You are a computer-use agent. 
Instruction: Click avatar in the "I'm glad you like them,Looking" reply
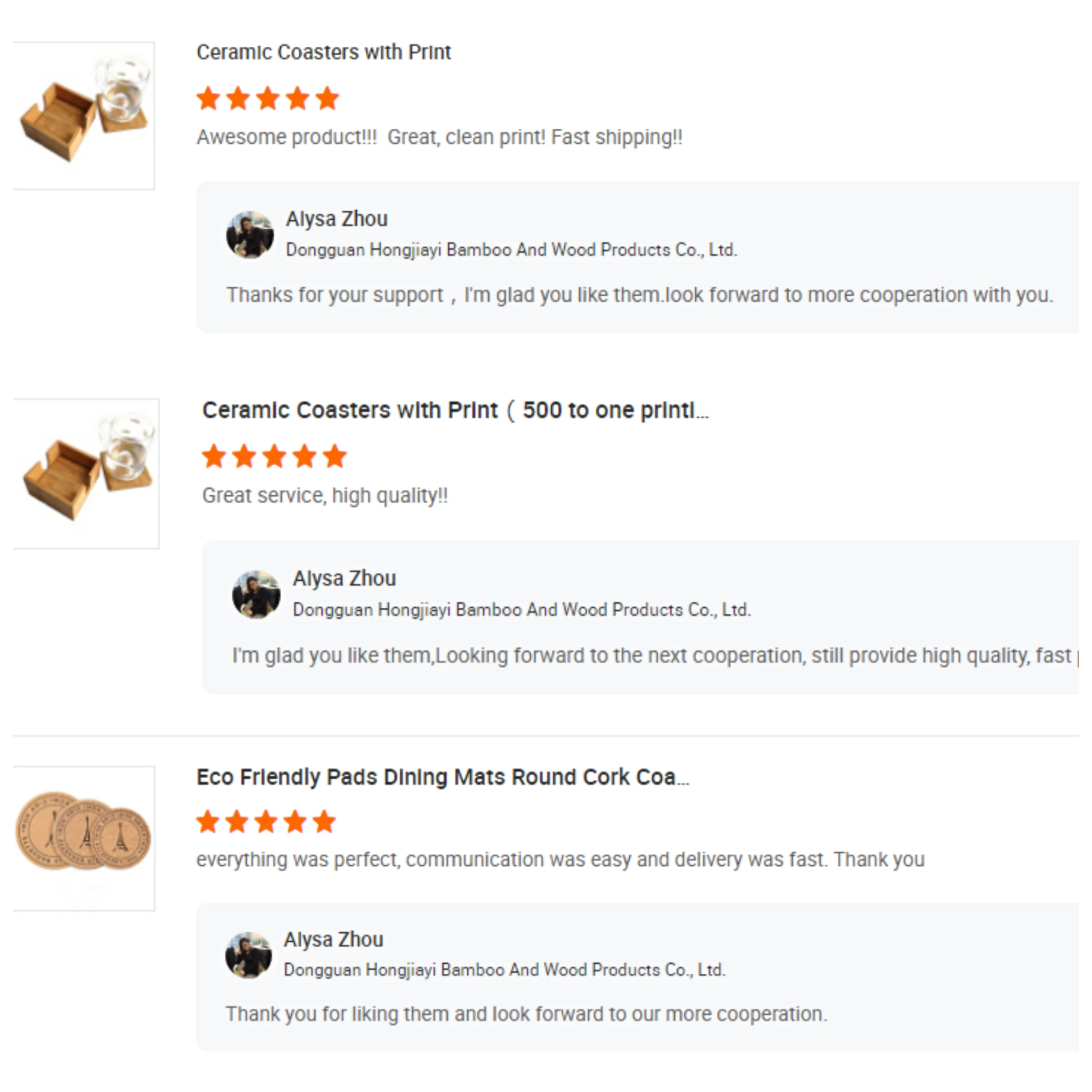[256, 594]
